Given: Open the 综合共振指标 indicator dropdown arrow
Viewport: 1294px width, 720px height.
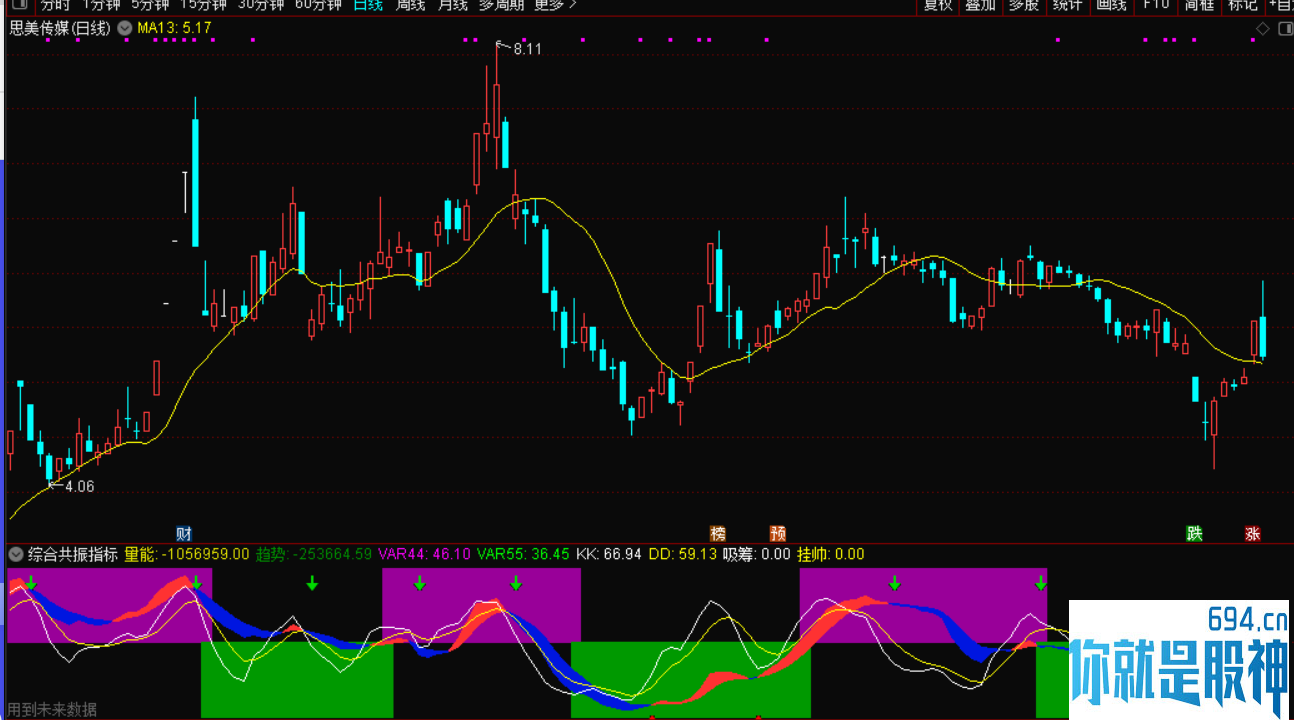Looking at the screenshot, I should pos(15,554).
